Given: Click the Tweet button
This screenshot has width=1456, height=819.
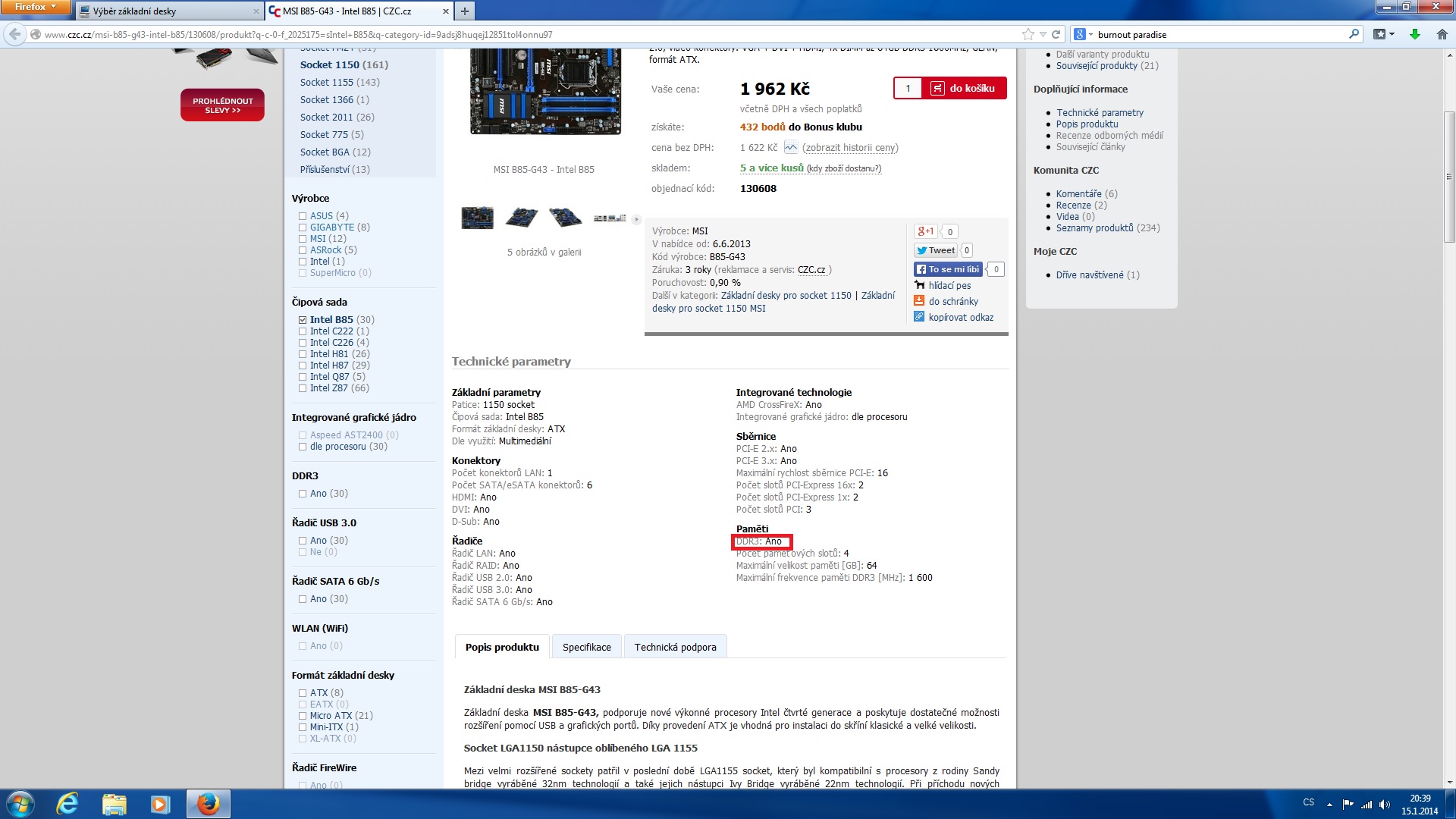Looking at the screenshot, I should pyautogui.click(x=936, y=250).
